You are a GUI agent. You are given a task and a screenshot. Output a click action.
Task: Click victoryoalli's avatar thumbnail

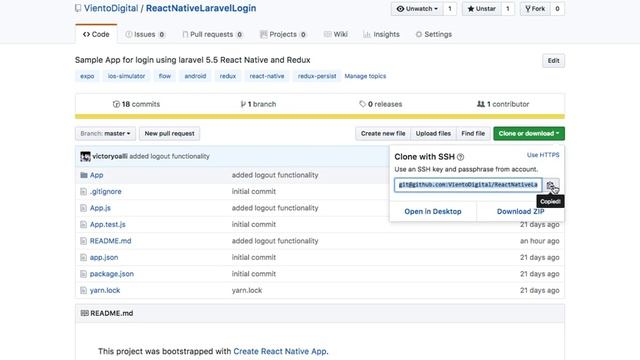pos(85,156)
